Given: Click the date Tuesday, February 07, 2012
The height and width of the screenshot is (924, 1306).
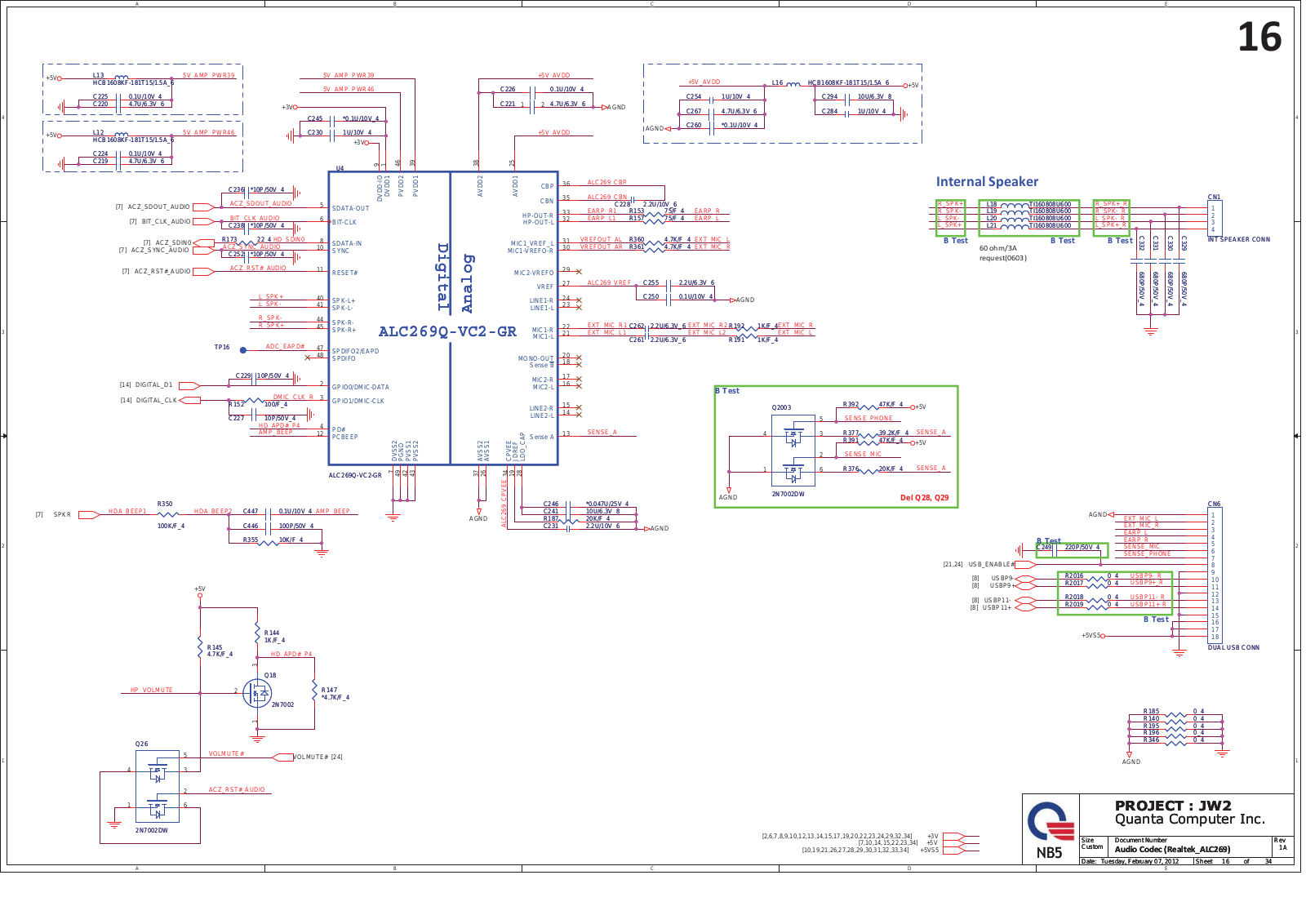Looking at the screenshot, I should click(1139, 862).
